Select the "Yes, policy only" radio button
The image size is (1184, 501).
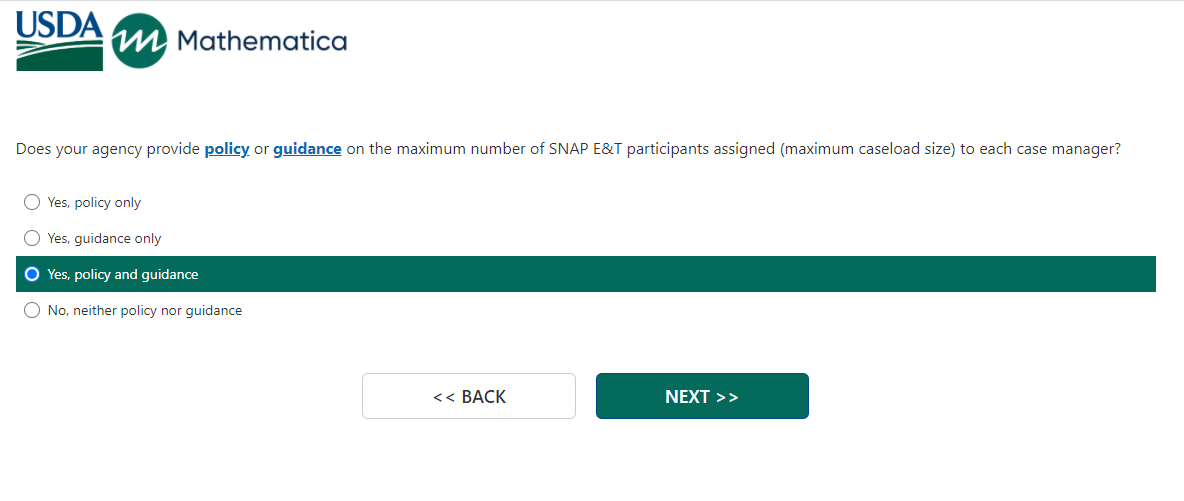32,202
